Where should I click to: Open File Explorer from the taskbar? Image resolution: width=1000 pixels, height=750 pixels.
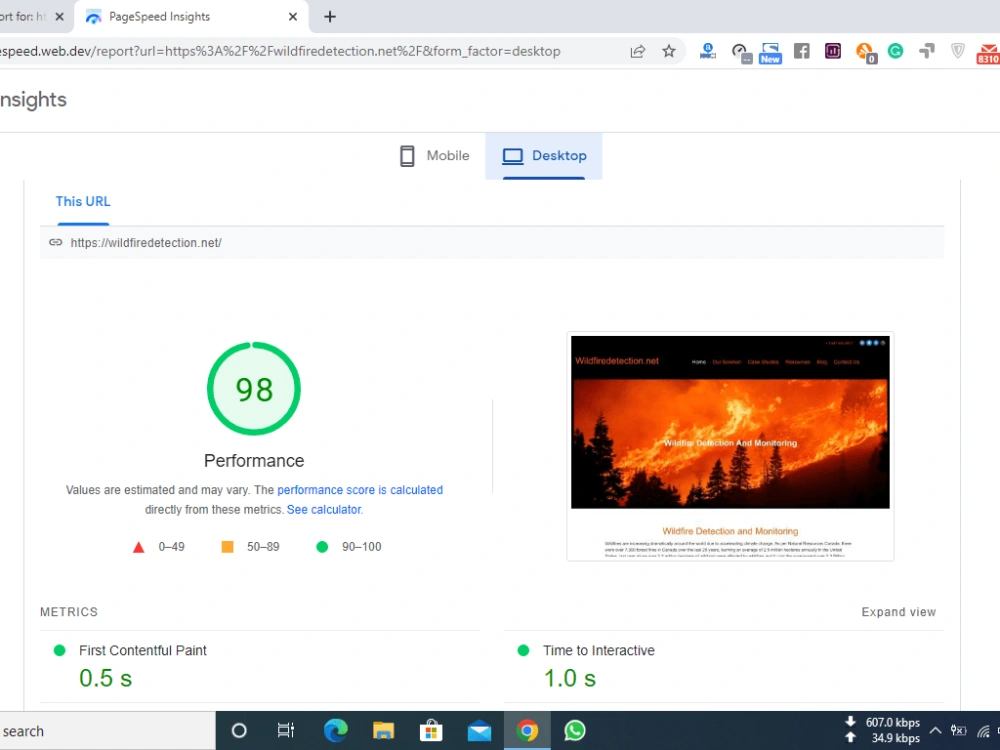[383, 730]
